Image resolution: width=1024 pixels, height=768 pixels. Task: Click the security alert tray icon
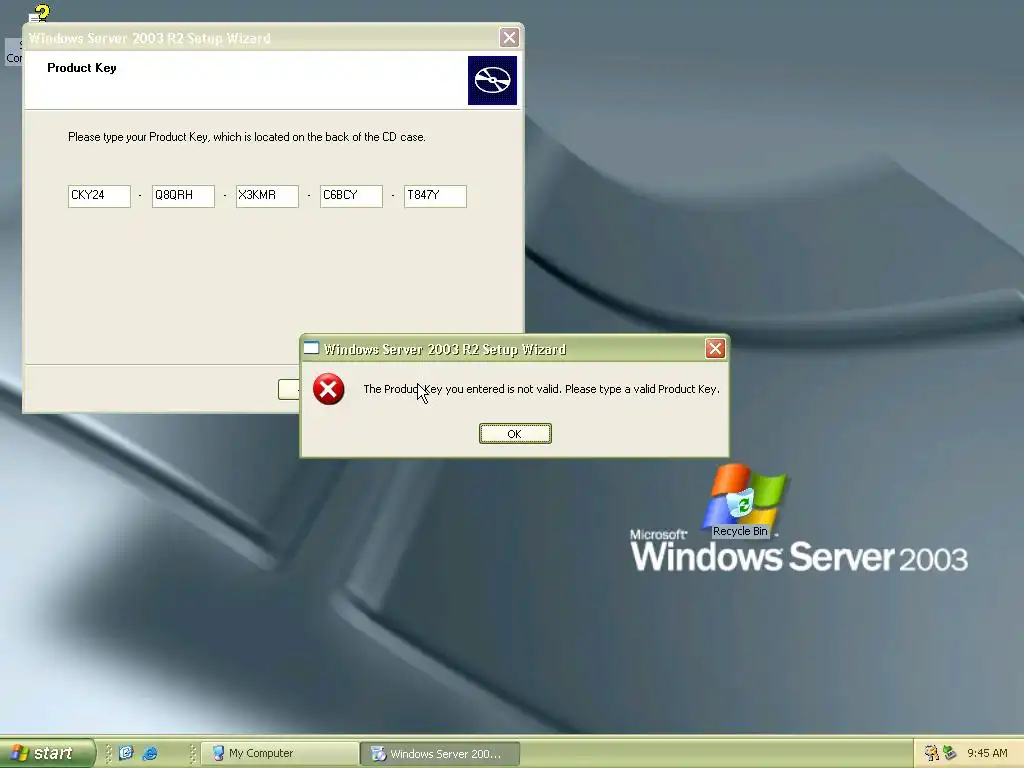[931, 753]
